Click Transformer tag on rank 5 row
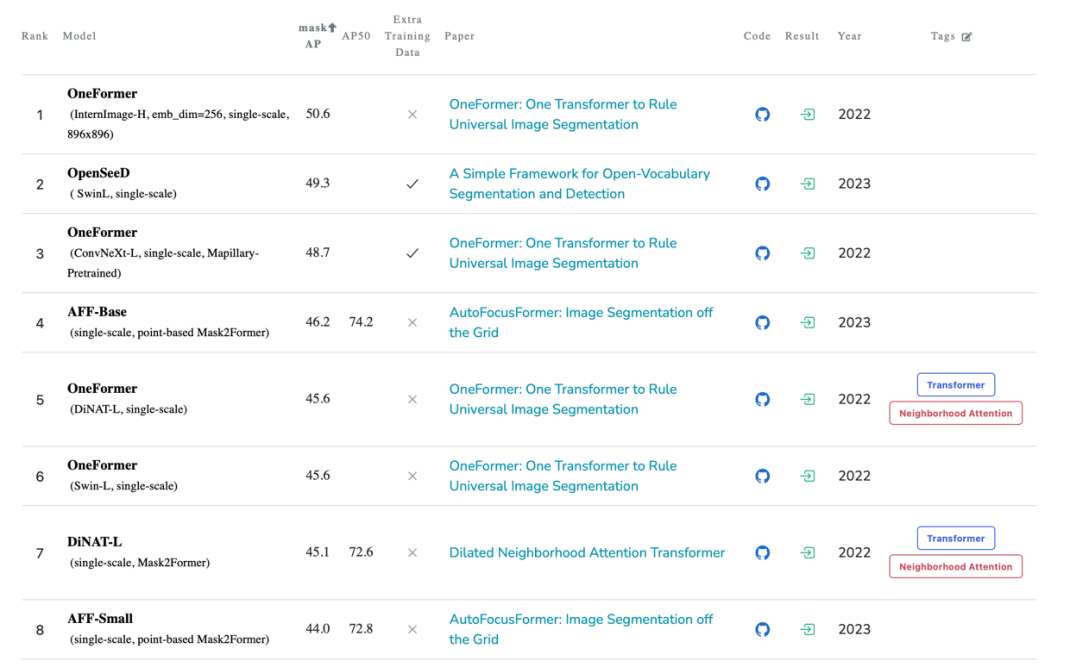The height and width of the screenshot is (668, 1070). tap(955, 384)
